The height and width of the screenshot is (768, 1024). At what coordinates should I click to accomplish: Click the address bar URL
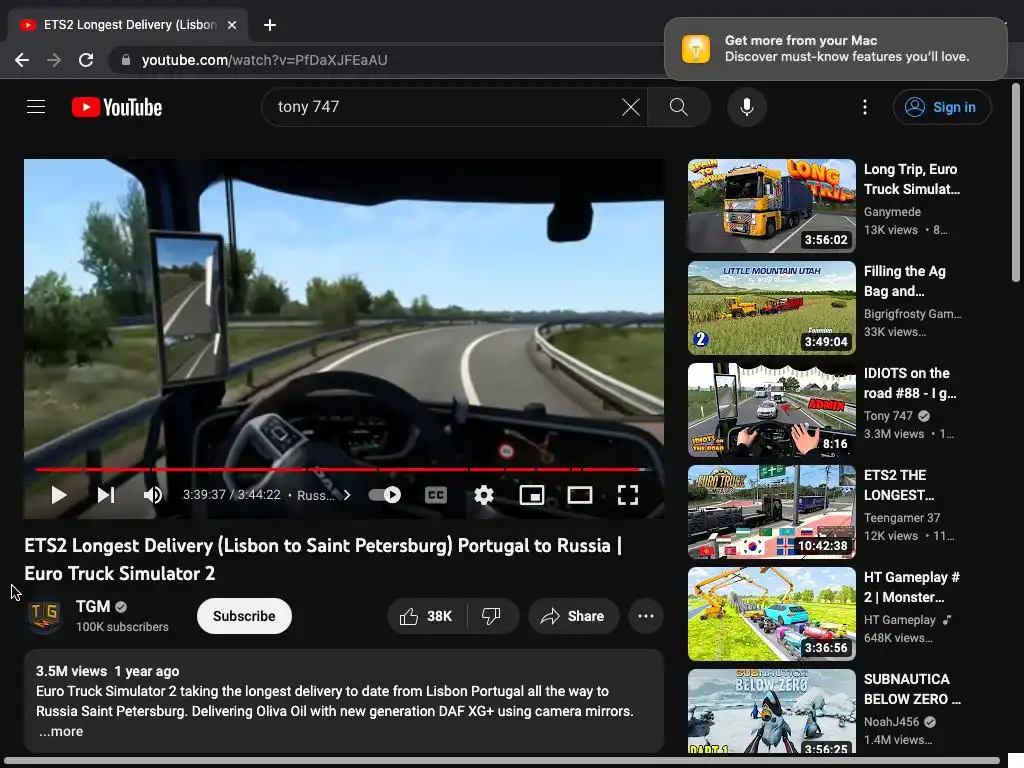click(x=264, y=60)
